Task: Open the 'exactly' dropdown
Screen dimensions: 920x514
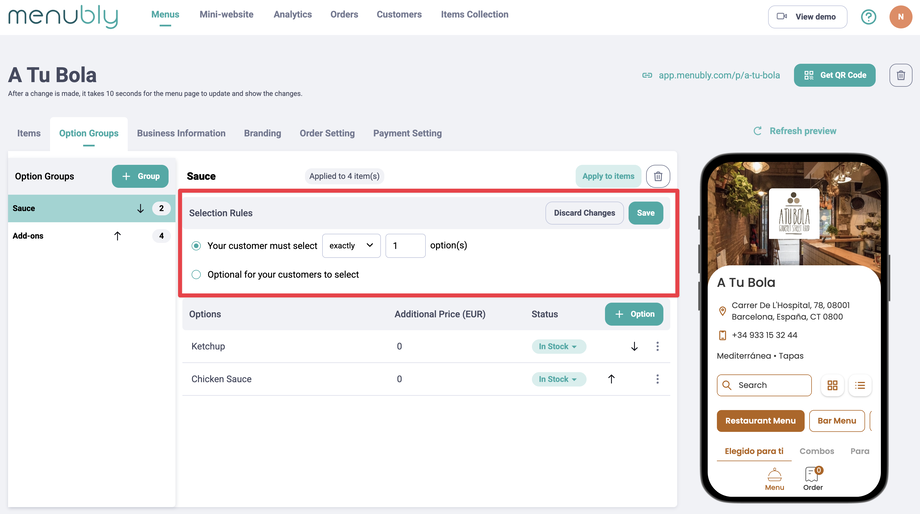Action: [x=351, y=246]
